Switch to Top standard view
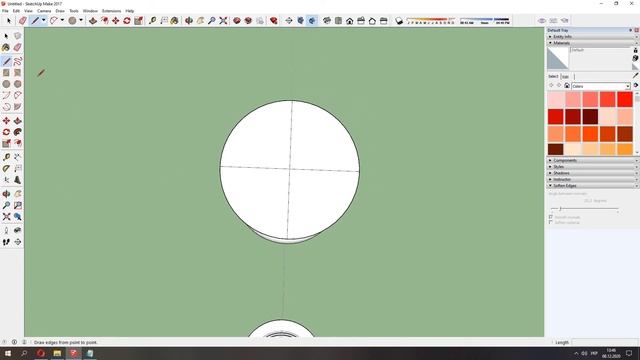This screenshot has height=360, width=640. (x=338, y=20)
